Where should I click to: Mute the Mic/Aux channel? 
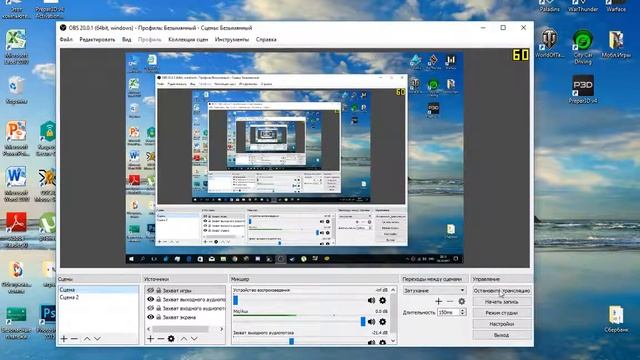coord(371,322)
